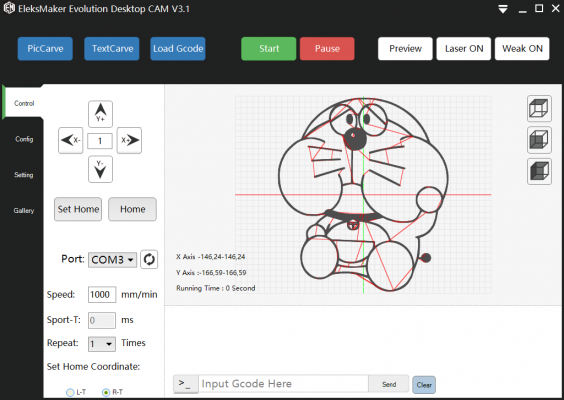Switch to half-shaded cube view
The height and width of the screenshot is (400, 564).
pos(539,140)
